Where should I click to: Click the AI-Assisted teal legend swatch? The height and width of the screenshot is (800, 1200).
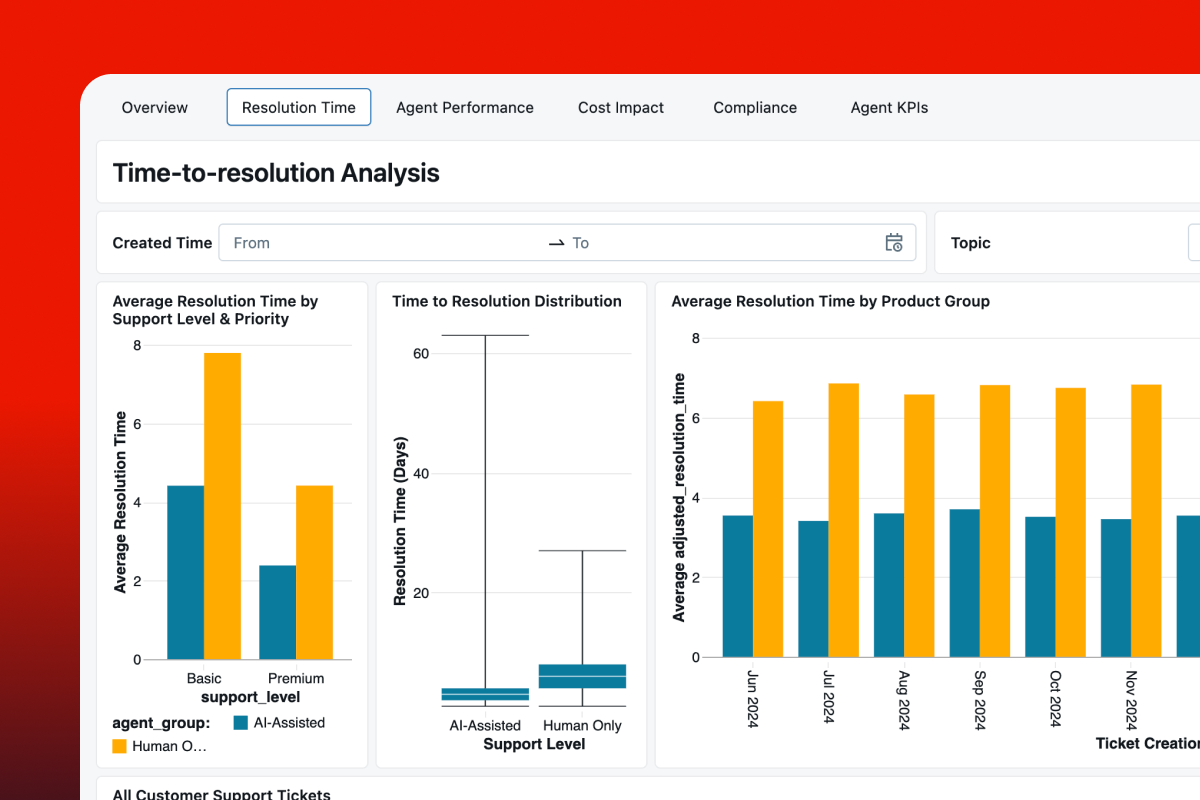pos(240,722)
